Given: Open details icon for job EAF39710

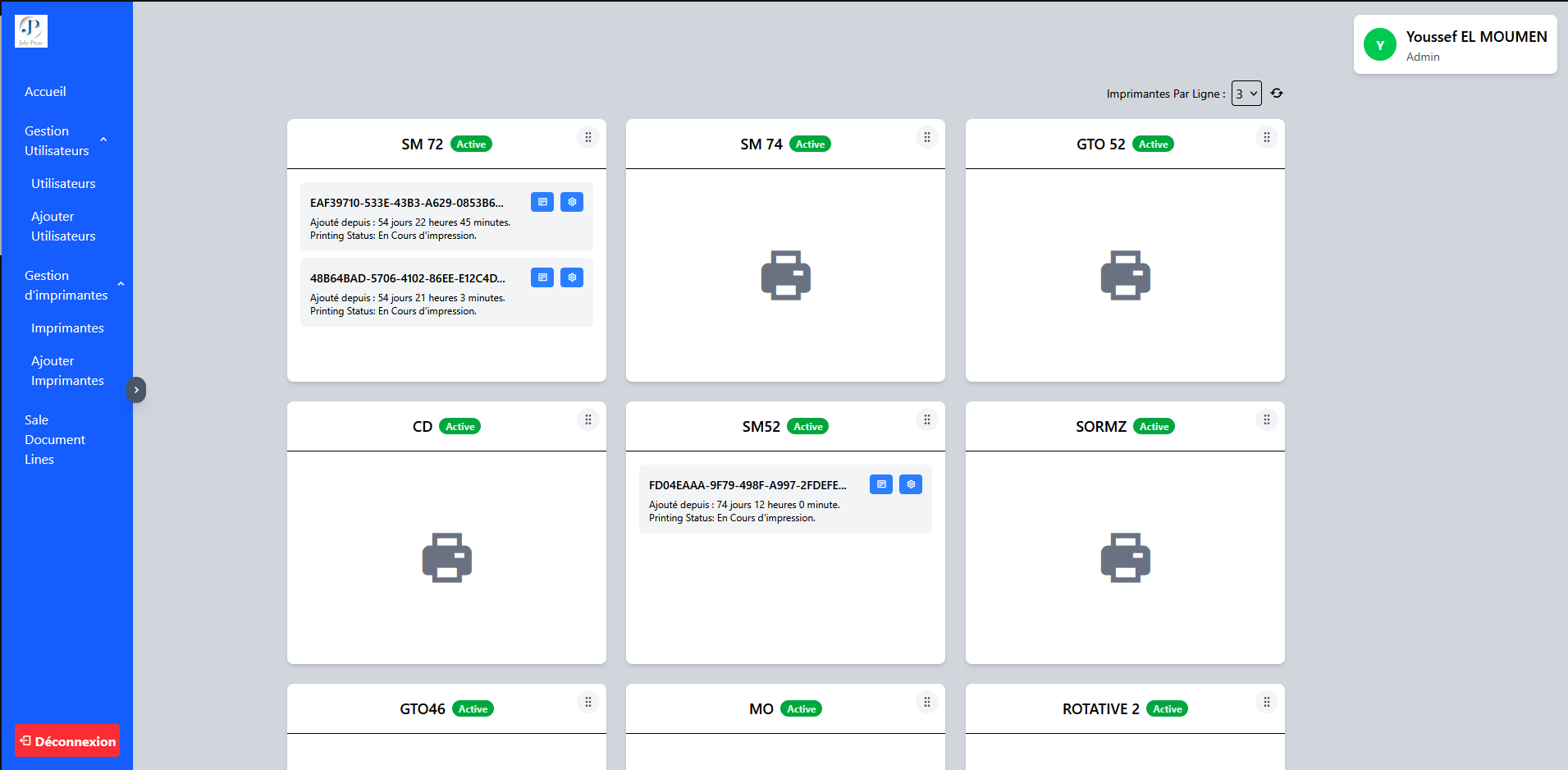Looking at the screenshot, I should click(542, 202).
